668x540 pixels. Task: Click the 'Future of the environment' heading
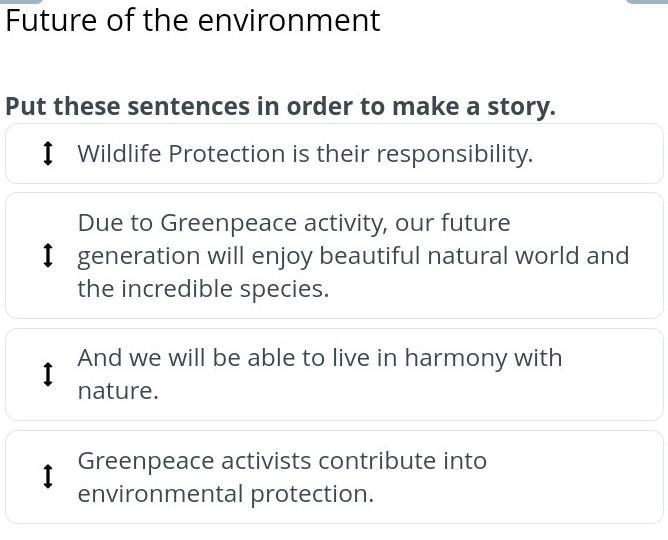(193, 21)
